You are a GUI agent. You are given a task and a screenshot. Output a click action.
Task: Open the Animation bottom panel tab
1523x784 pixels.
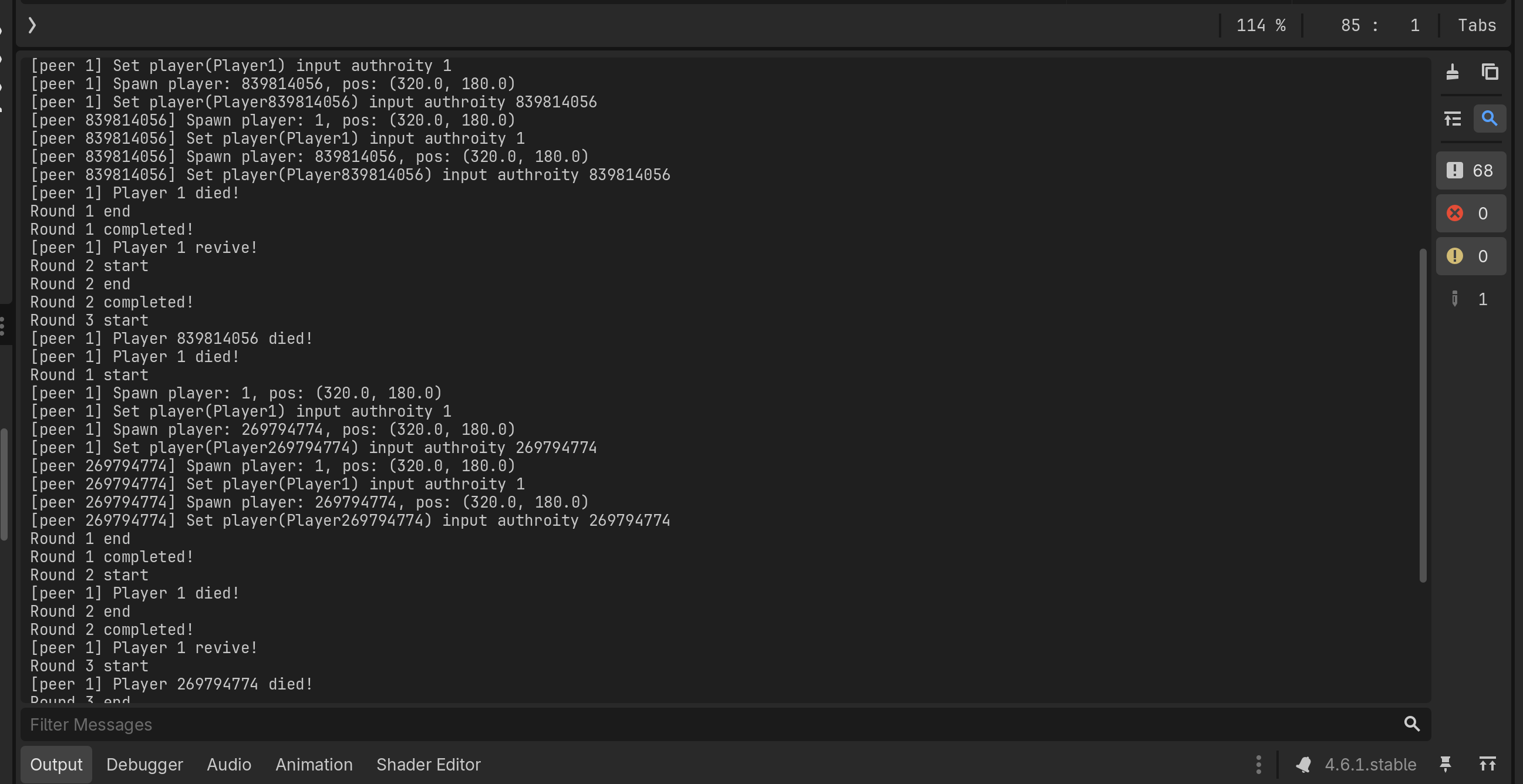pyautogui.click(x=314, y=765)
